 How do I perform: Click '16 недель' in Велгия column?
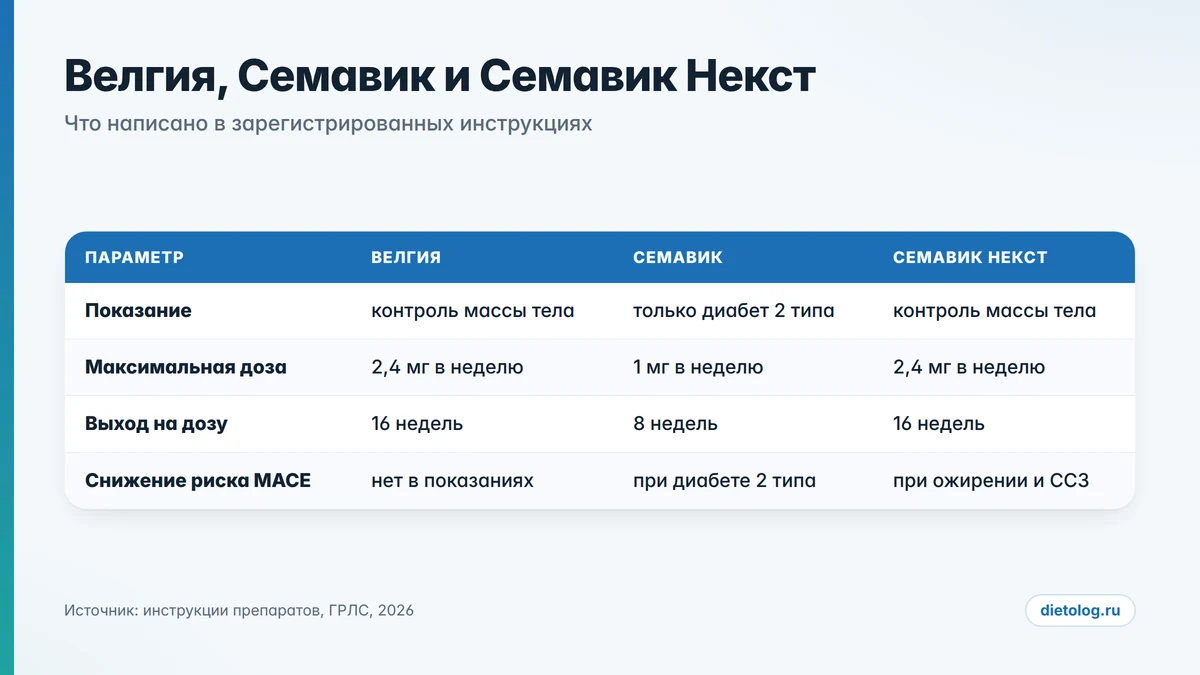click(x=417, y=424)
